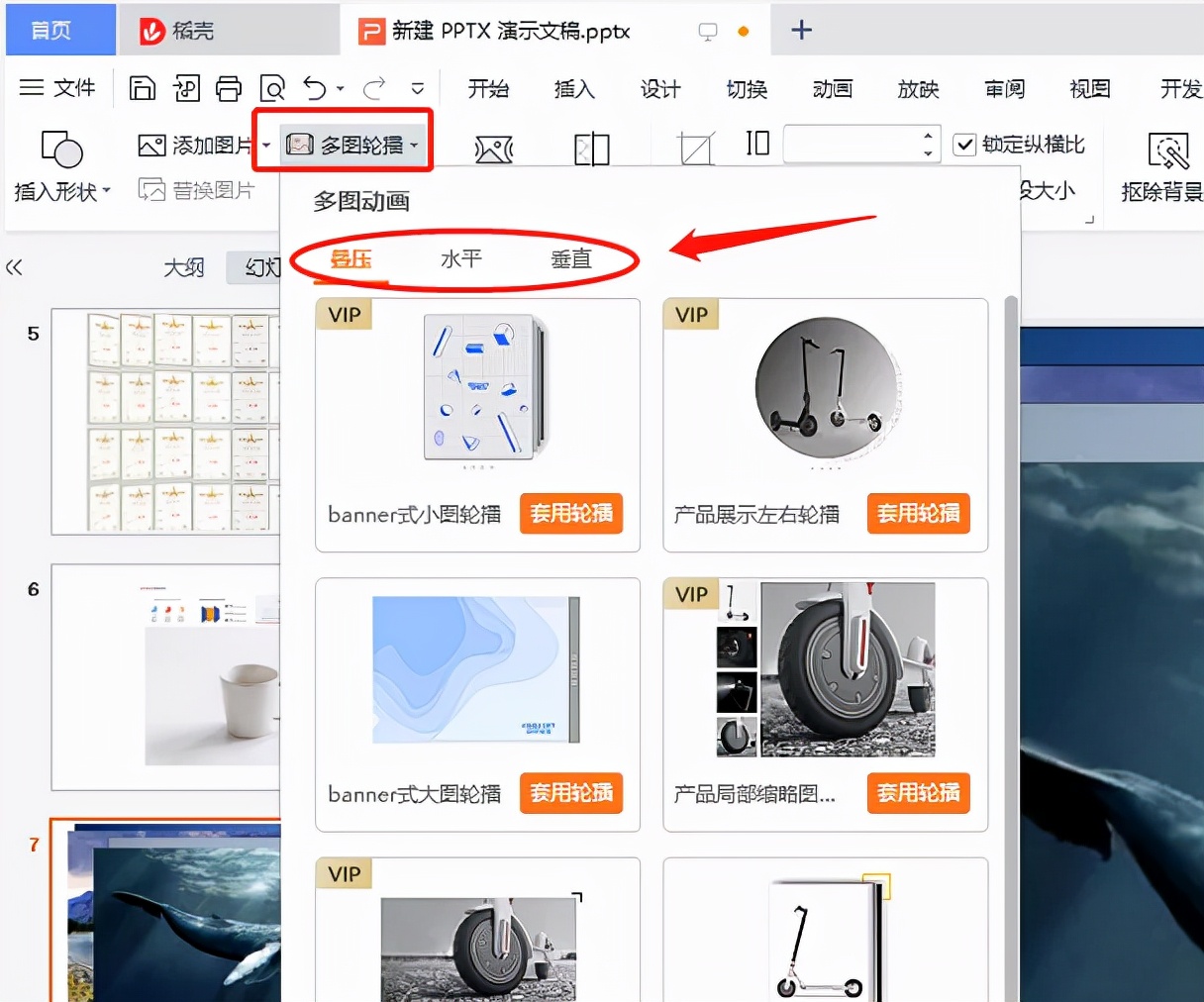This screenshot has height=1002, width=1204.
Task: Click 套用轮播 for 产品展示左右轮播 template
Action: click(918, 514)
